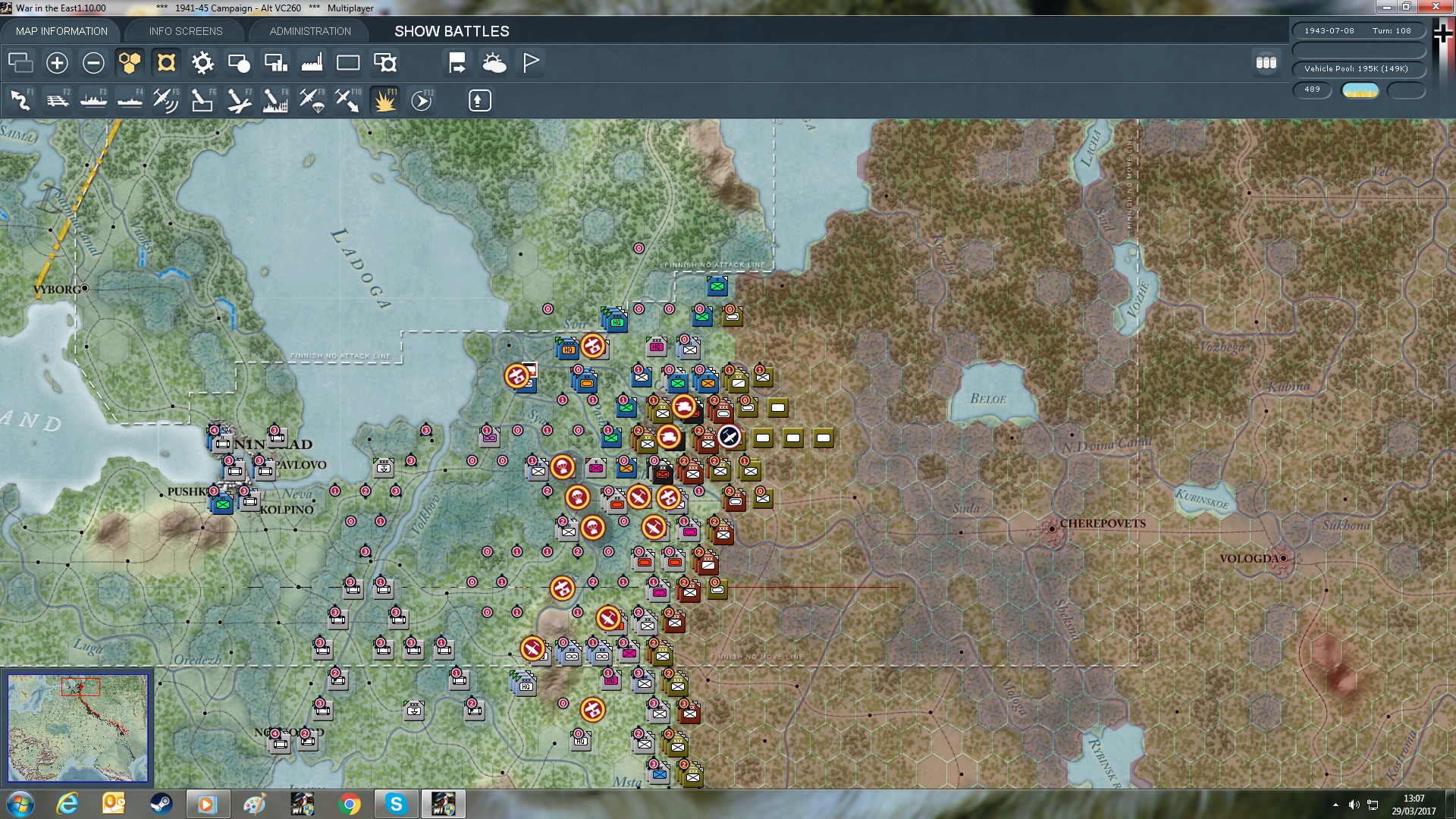Toggle the plain rectangle view button

pos(348,62)
